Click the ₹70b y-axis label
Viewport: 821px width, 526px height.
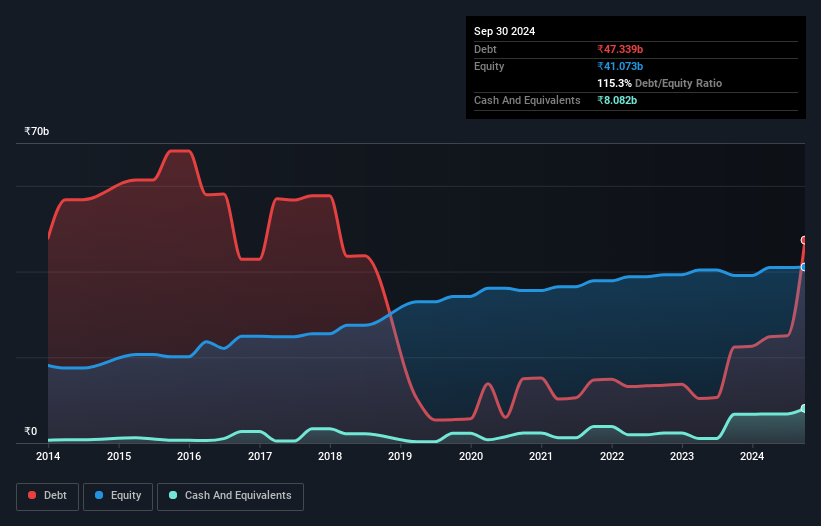tap(37, 131)
